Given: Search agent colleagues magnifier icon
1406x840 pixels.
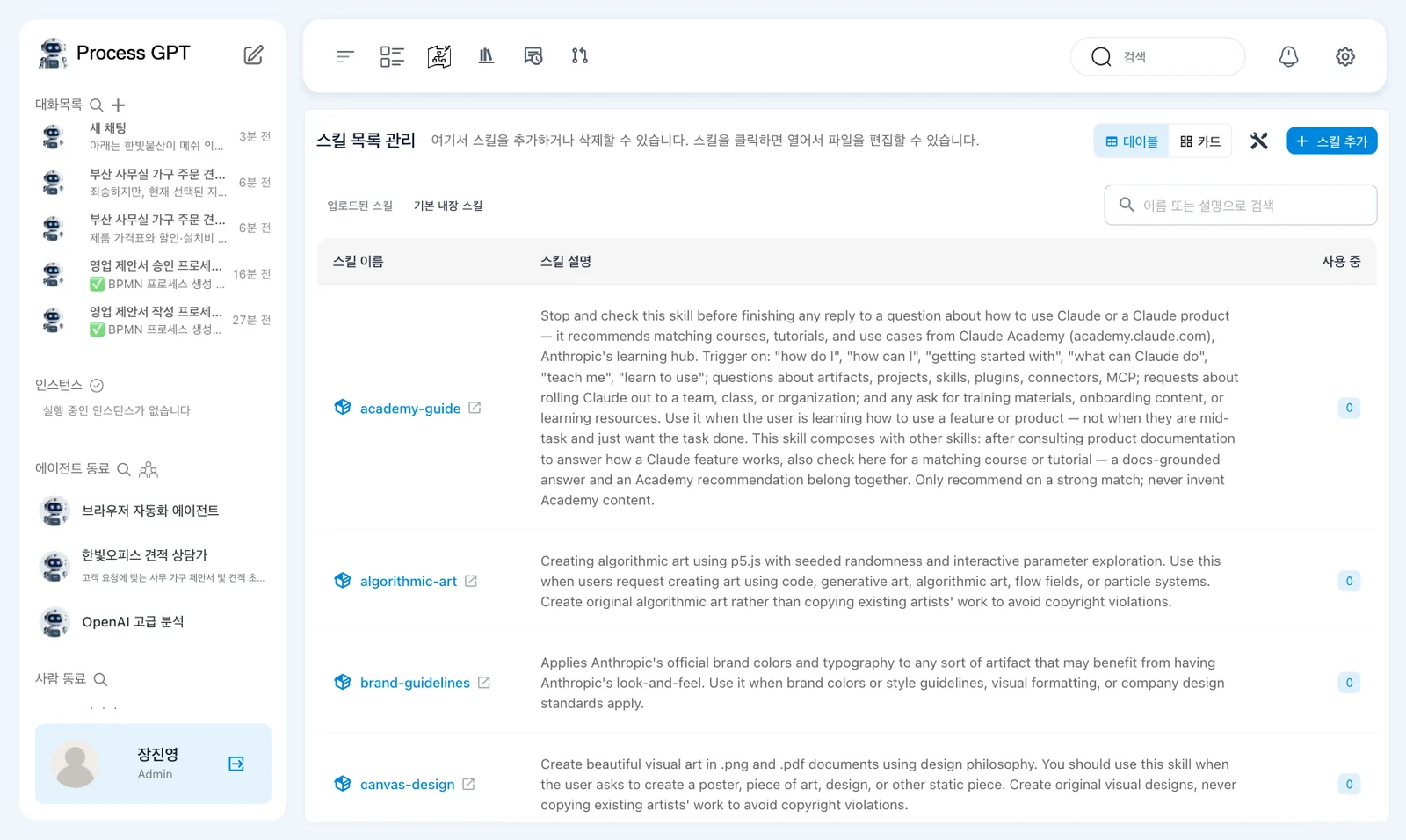Looking at the screenshot, I should (124, 469).
